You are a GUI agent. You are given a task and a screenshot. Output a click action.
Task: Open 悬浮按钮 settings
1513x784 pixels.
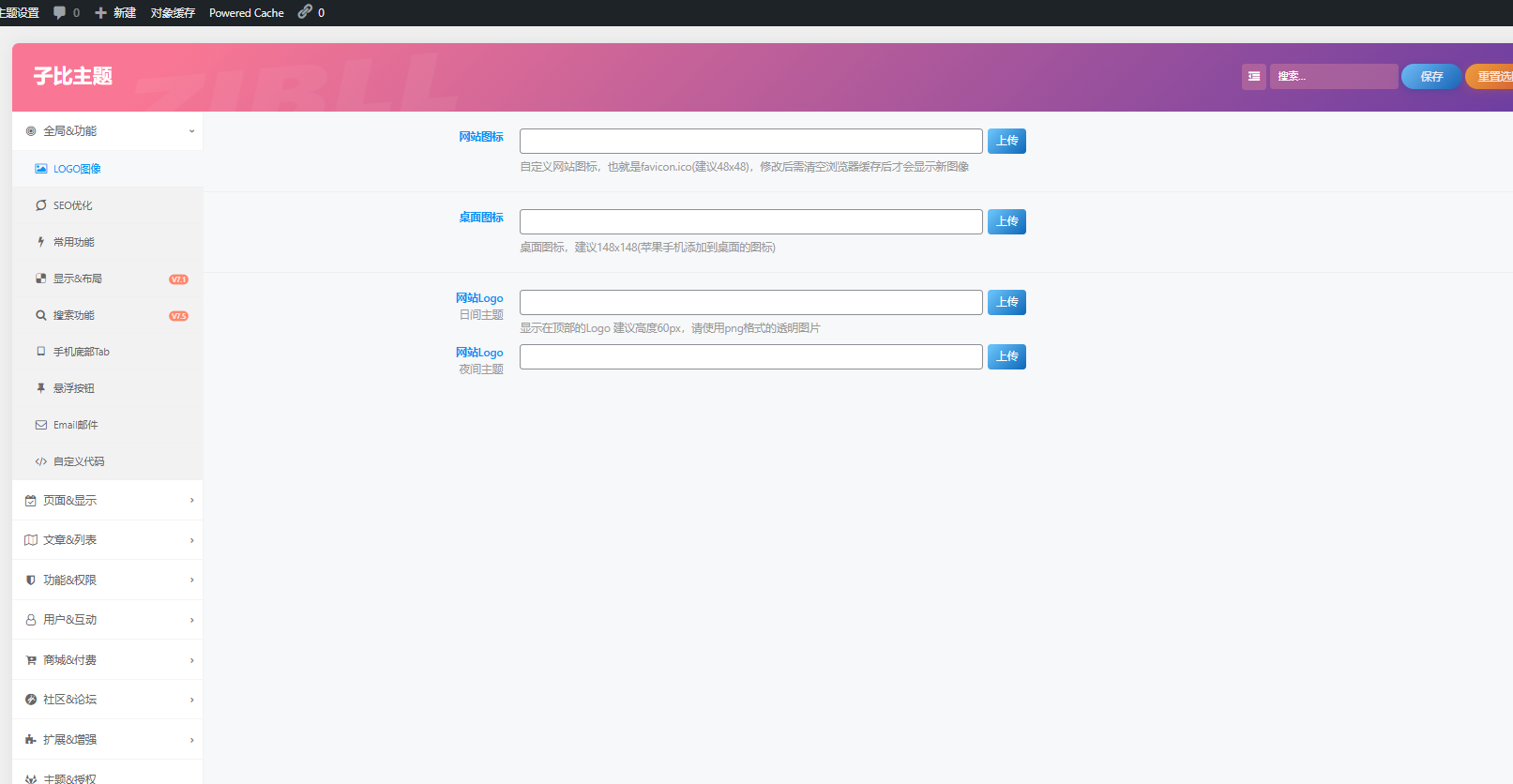[x=108, y=388]
